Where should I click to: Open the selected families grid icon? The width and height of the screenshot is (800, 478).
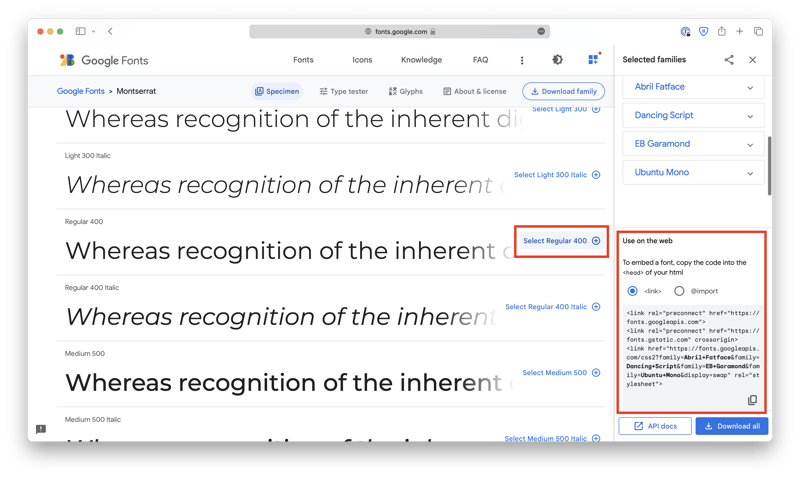coord(593,59)
